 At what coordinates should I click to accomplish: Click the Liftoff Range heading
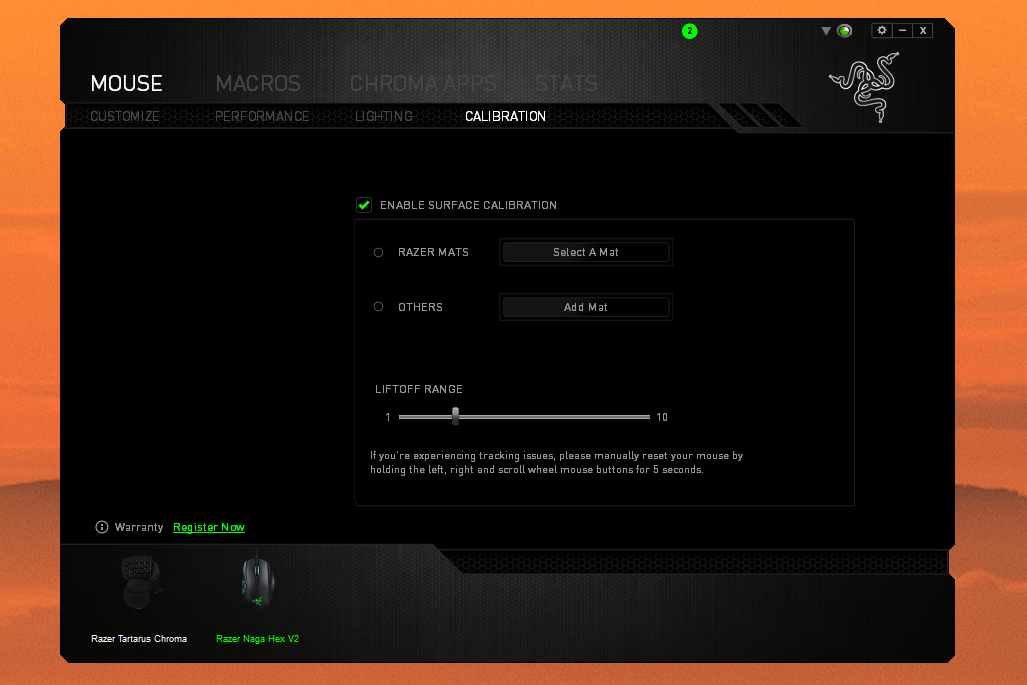[419, 389]
